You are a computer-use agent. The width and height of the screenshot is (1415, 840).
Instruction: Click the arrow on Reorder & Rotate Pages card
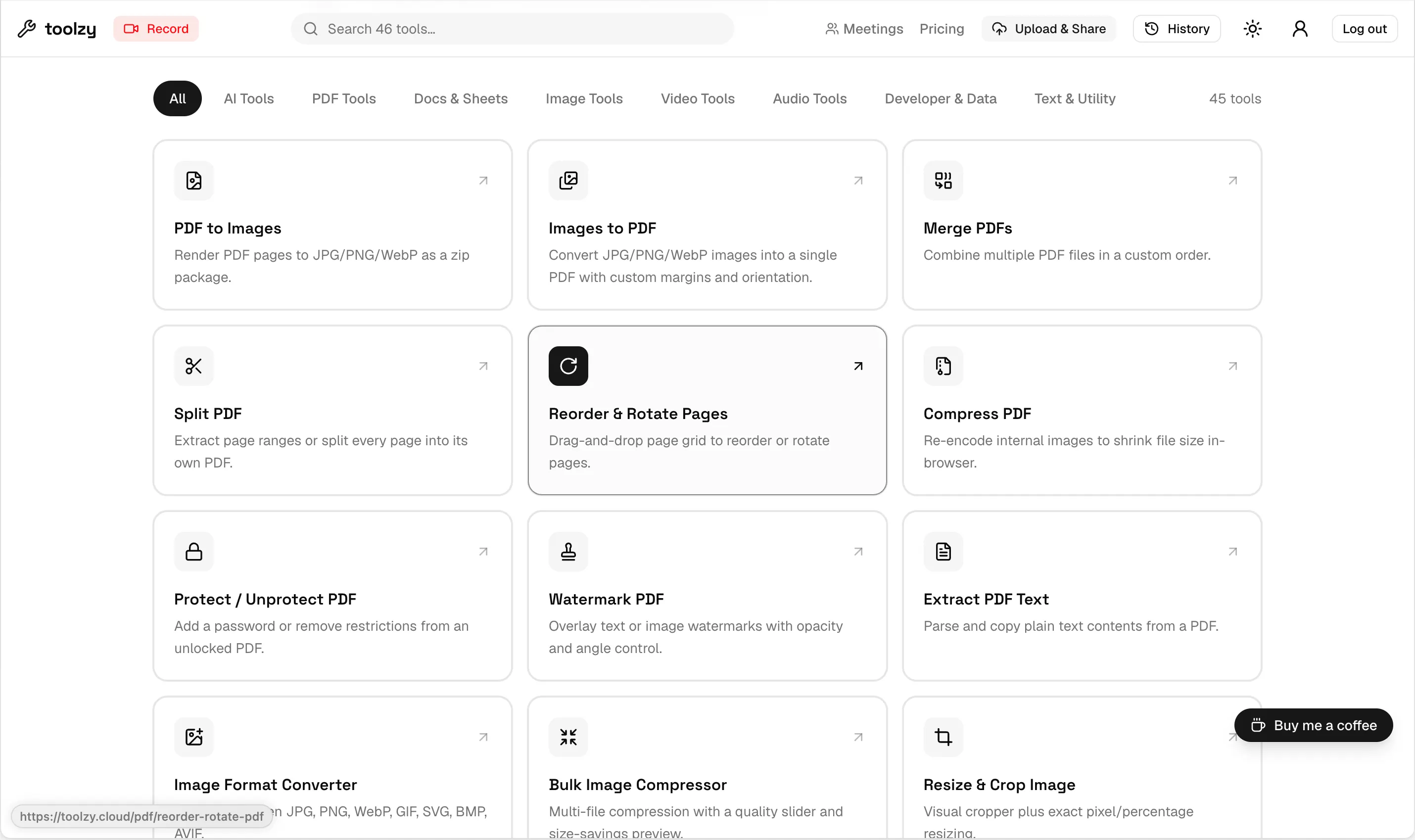pyautogui.click(x=858, y=366)
